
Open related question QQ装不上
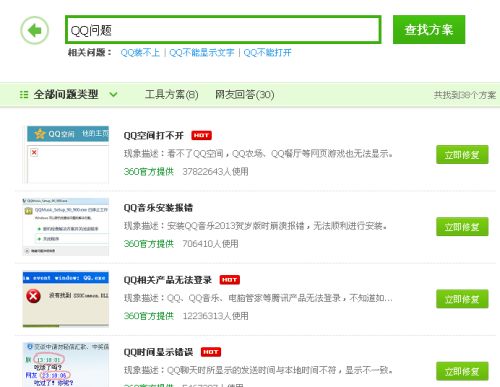click(140, 52)
